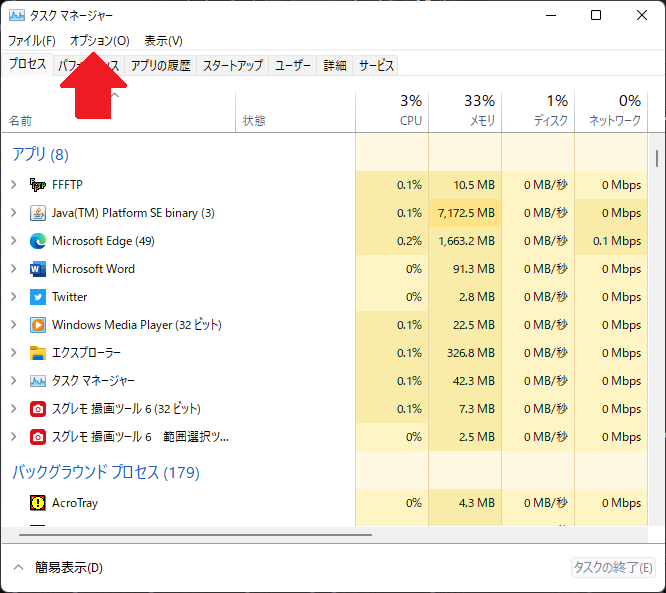Sort by the CPU column header

click(x=392, y=112)
